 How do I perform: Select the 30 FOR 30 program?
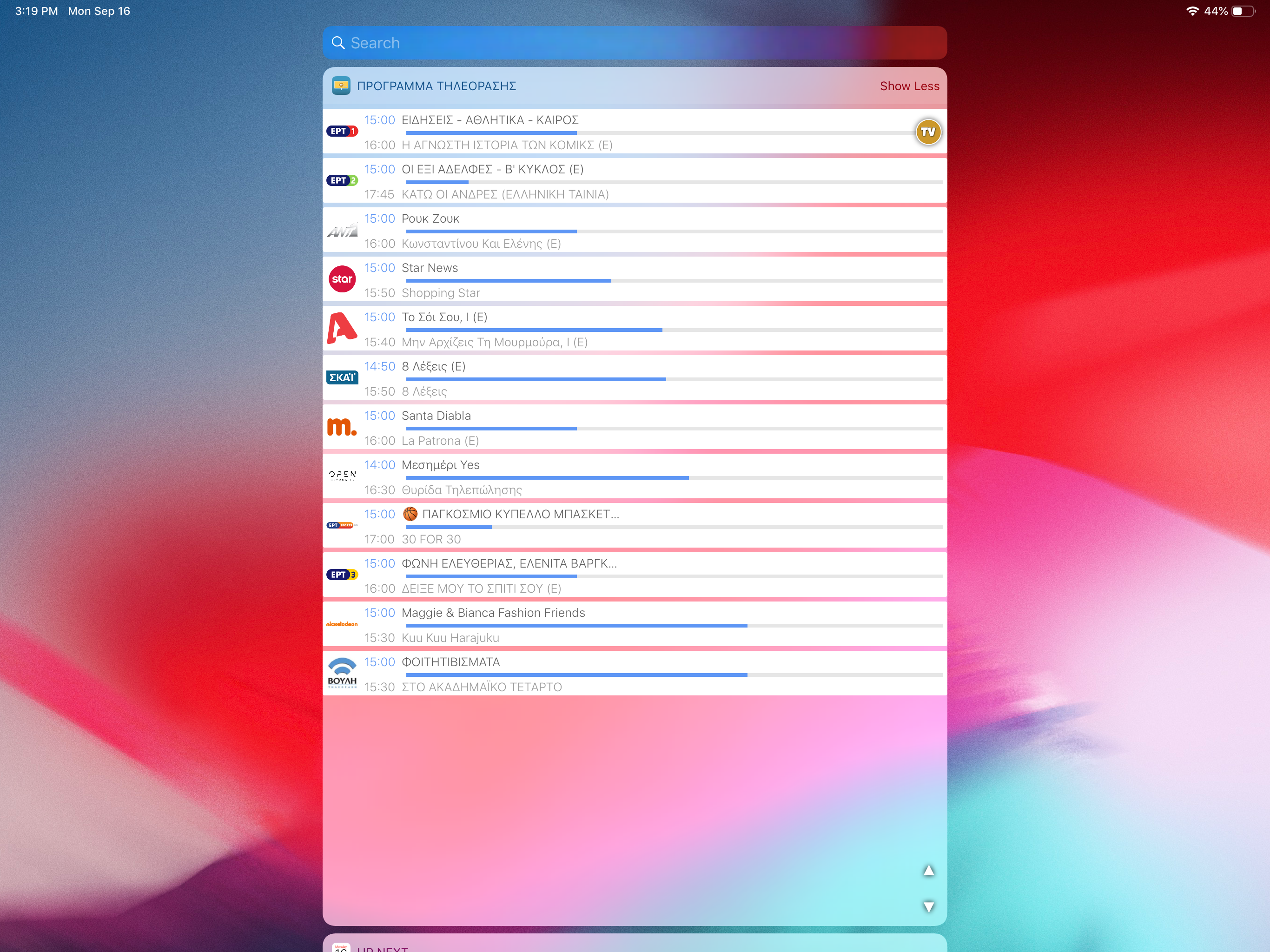click(431, 540)
